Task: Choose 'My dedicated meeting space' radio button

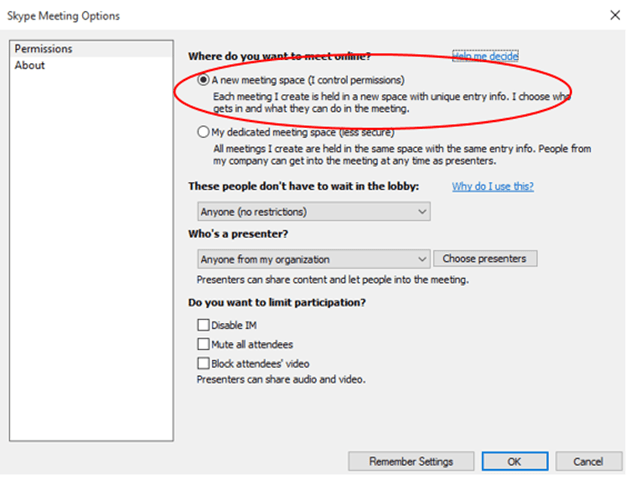Action: (x=203, y=132)
